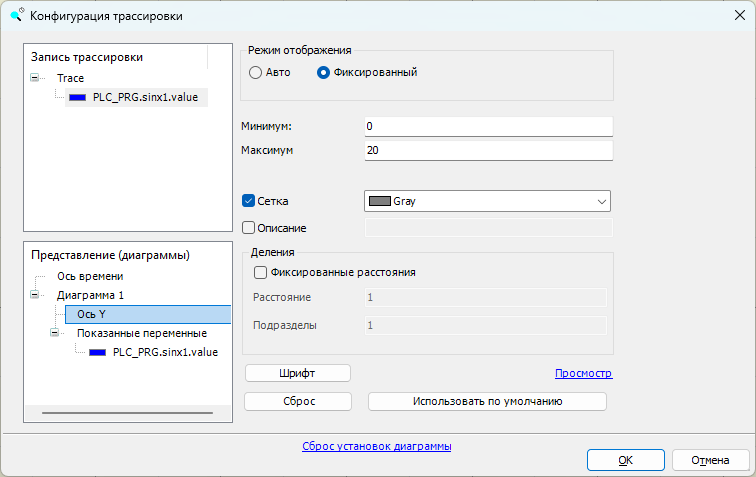This screenshot has height=477, width=756.
Task: Click the Шрифт button
Action: 297,373
